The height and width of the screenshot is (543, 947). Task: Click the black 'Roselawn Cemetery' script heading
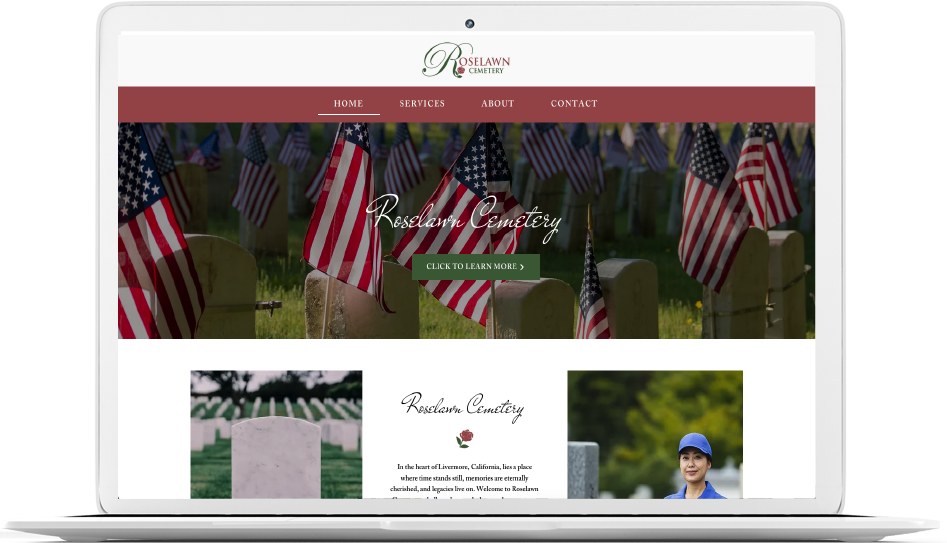463,406
